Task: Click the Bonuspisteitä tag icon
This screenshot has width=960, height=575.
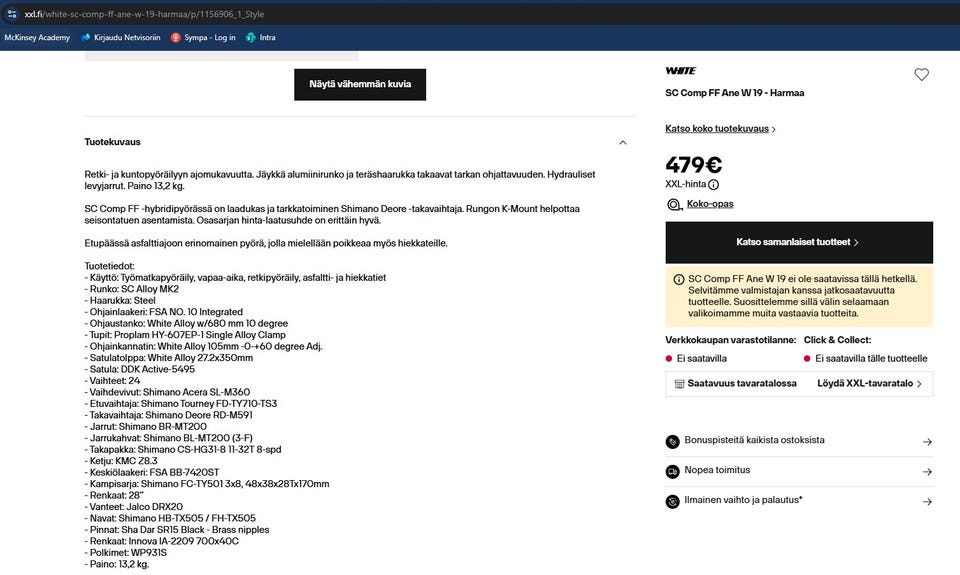Action: (672, 442)
